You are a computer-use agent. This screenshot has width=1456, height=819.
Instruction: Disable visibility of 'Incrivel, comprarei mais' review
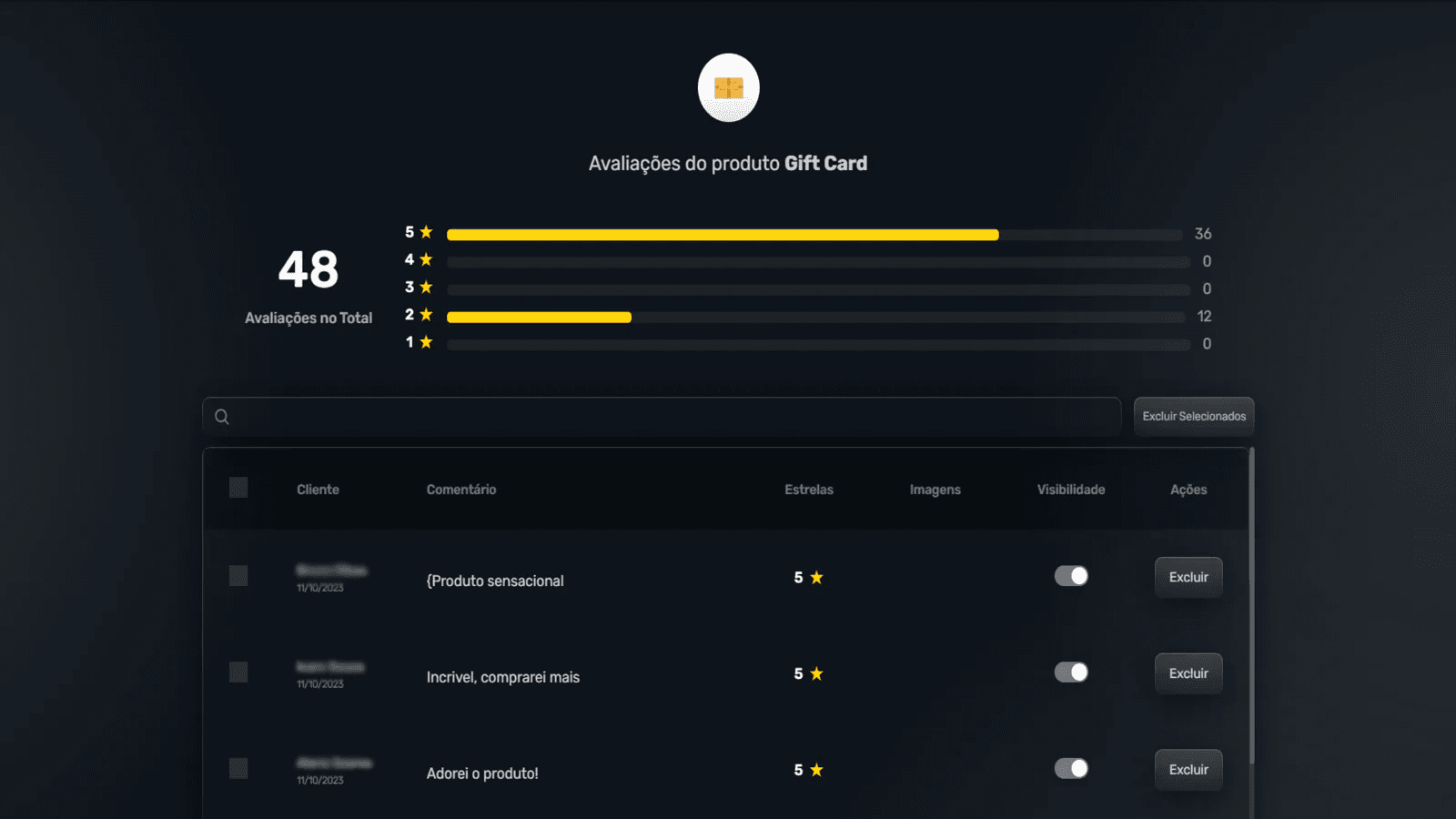[1070, 672]
